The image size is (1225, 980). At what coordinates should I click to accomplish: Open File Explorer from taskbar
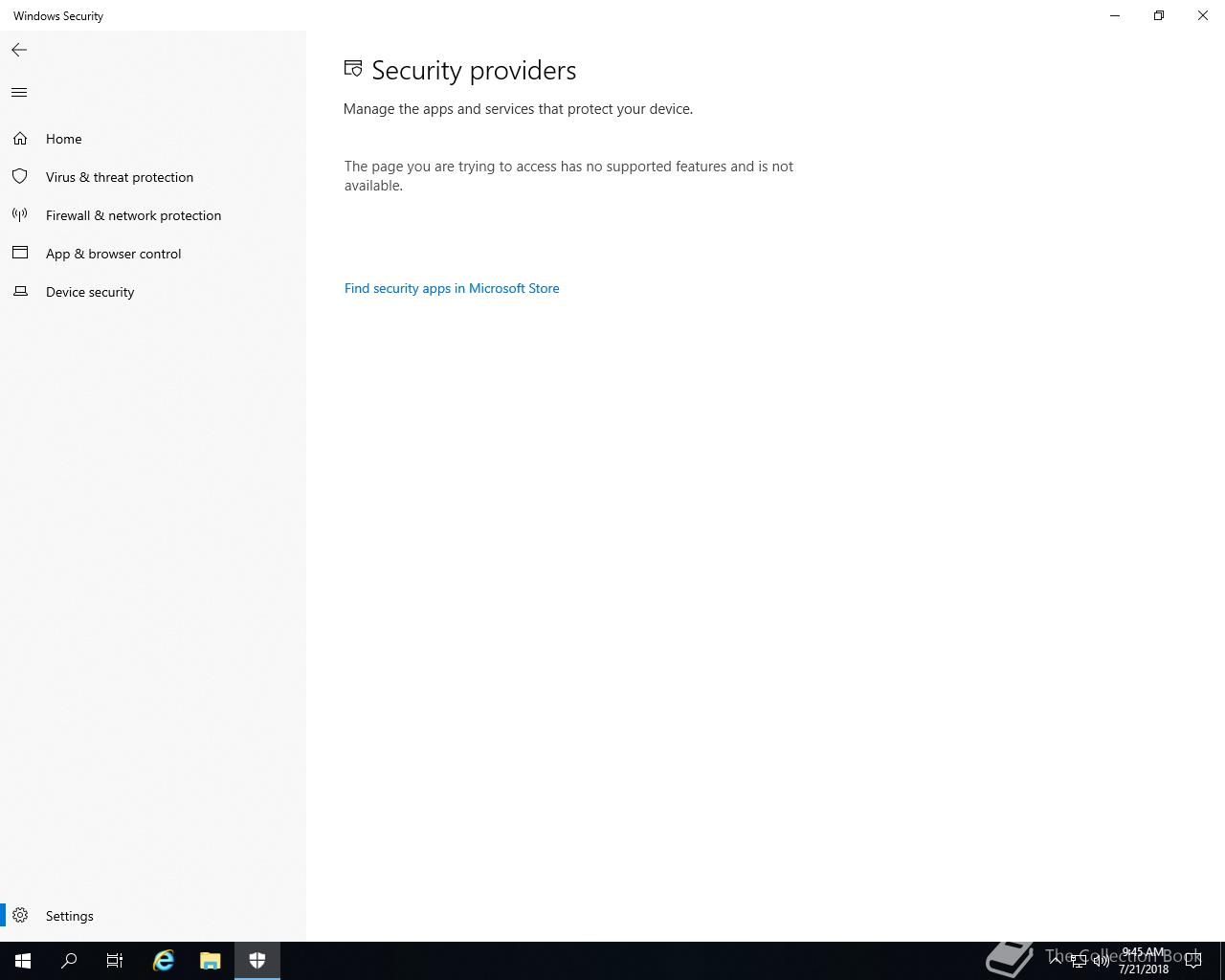(x=211, y=961)
